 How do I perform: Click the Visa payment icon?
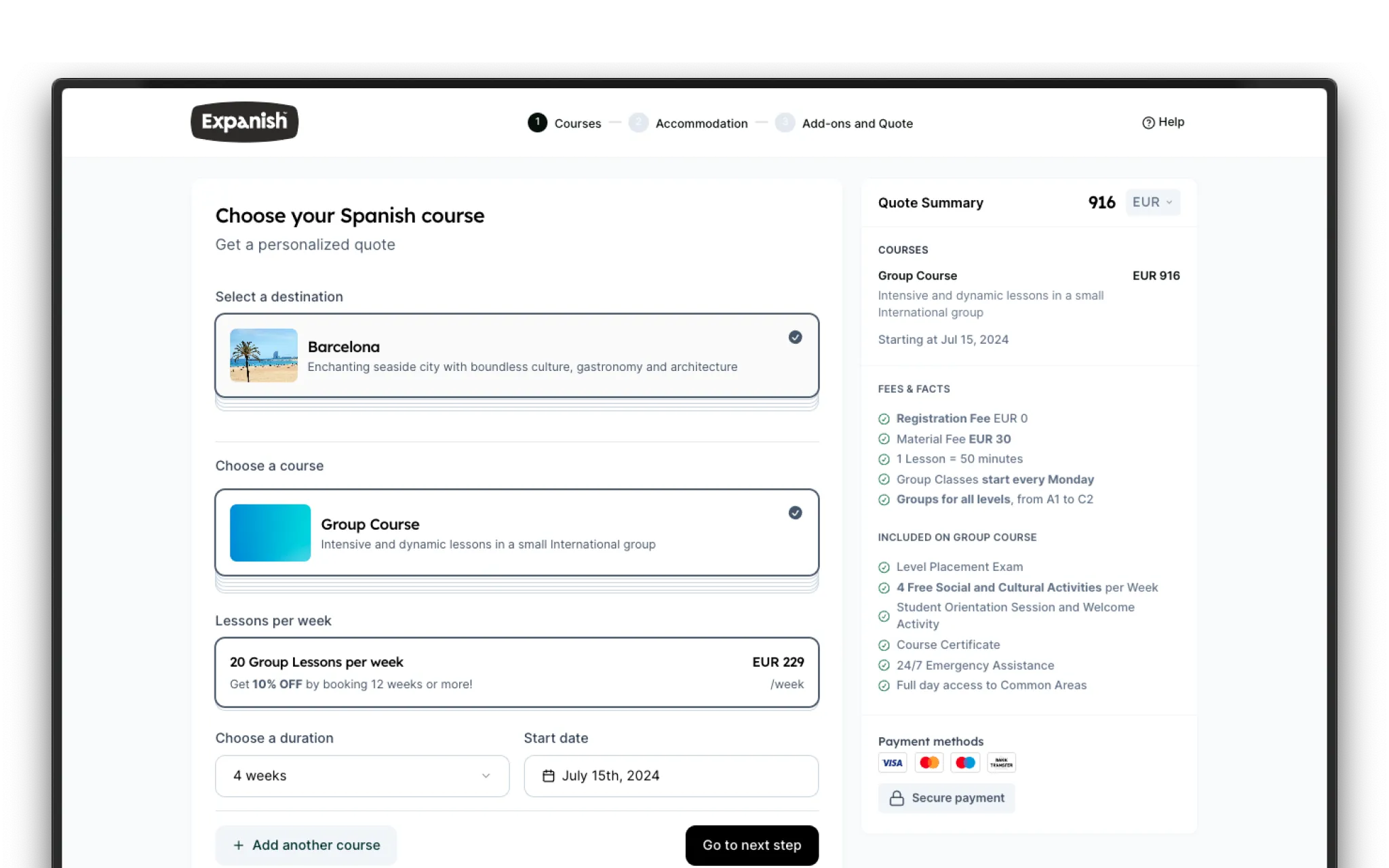tap(892, 763)
